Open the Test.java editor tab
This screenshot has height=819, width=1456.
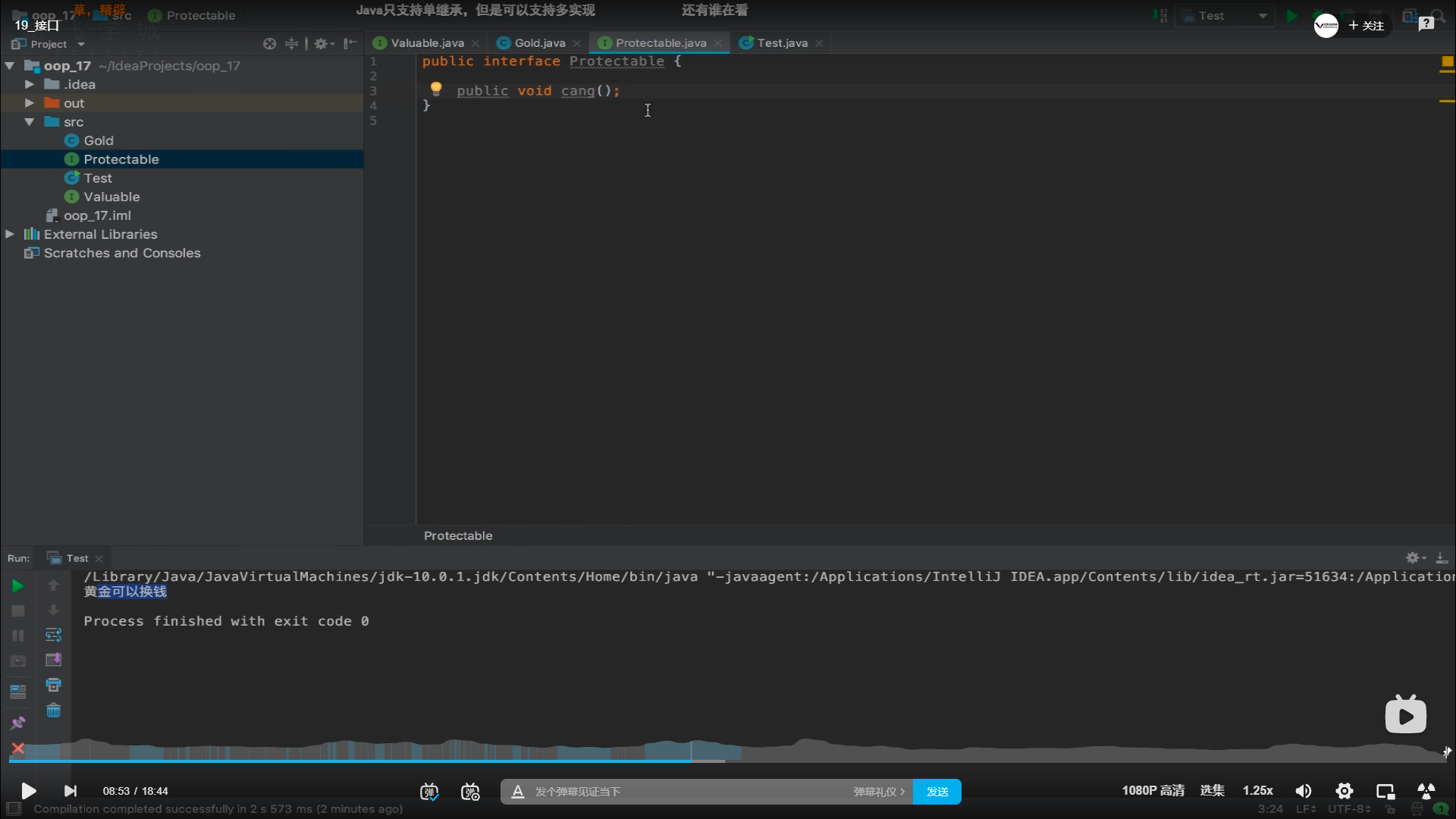(x=782, y=43)
